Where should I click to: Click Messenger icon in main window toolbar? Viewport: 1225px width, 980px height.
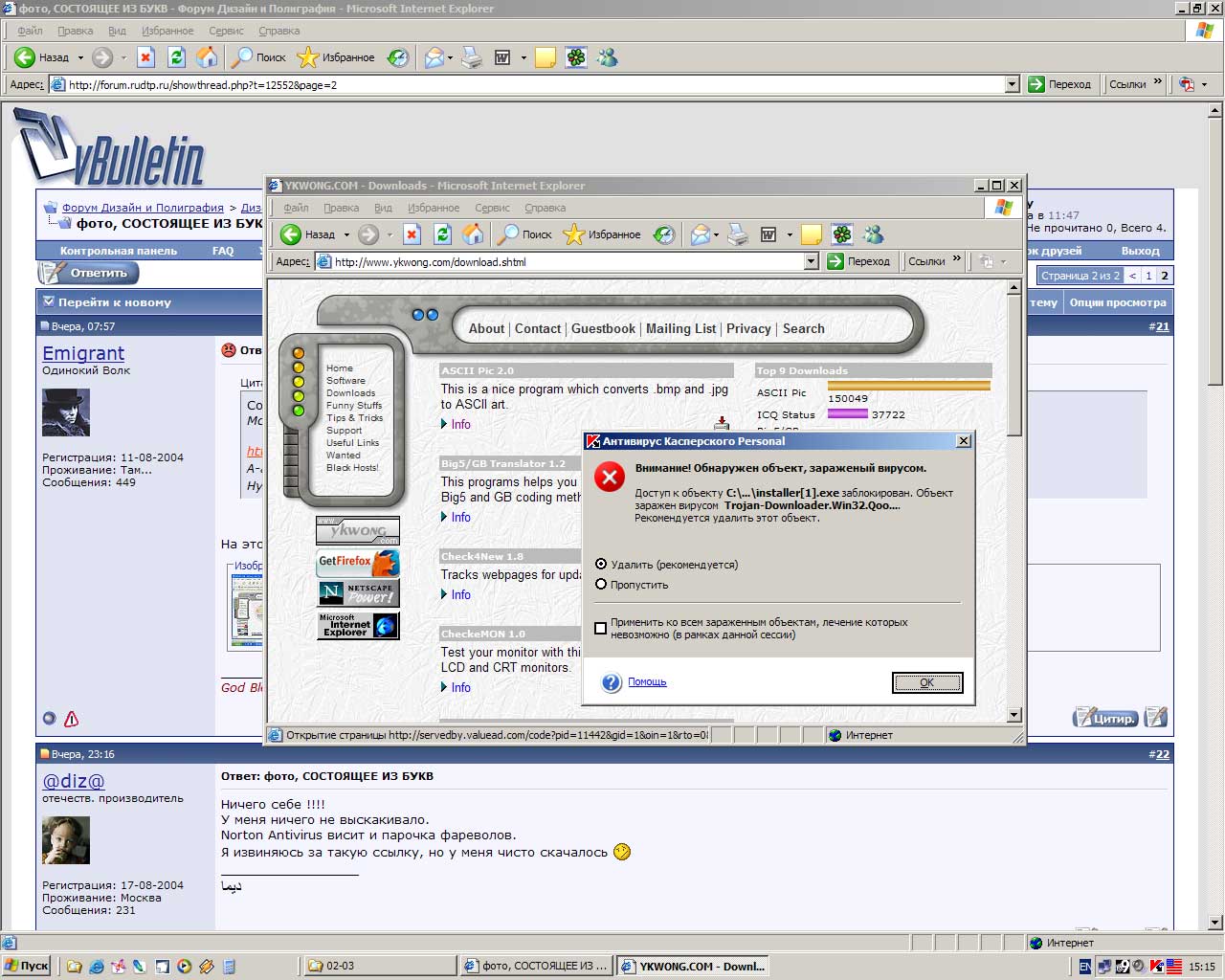tap(608, 57)
